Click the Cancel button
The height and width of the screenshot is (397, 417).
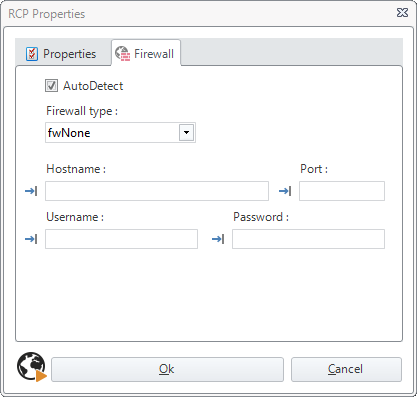tap(346, 369)
